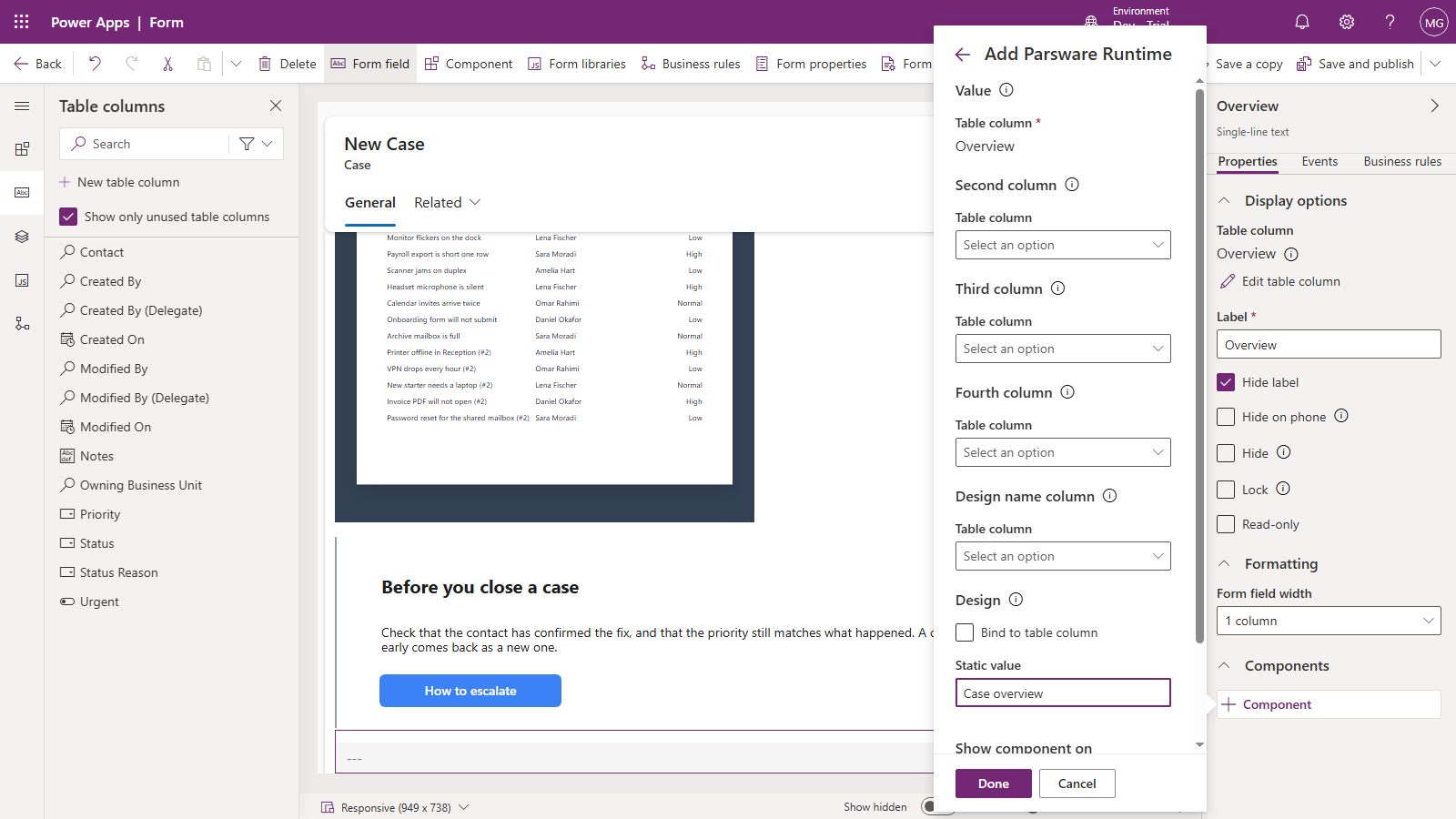
Task: Close the Table columns pane
Action: 276,106
